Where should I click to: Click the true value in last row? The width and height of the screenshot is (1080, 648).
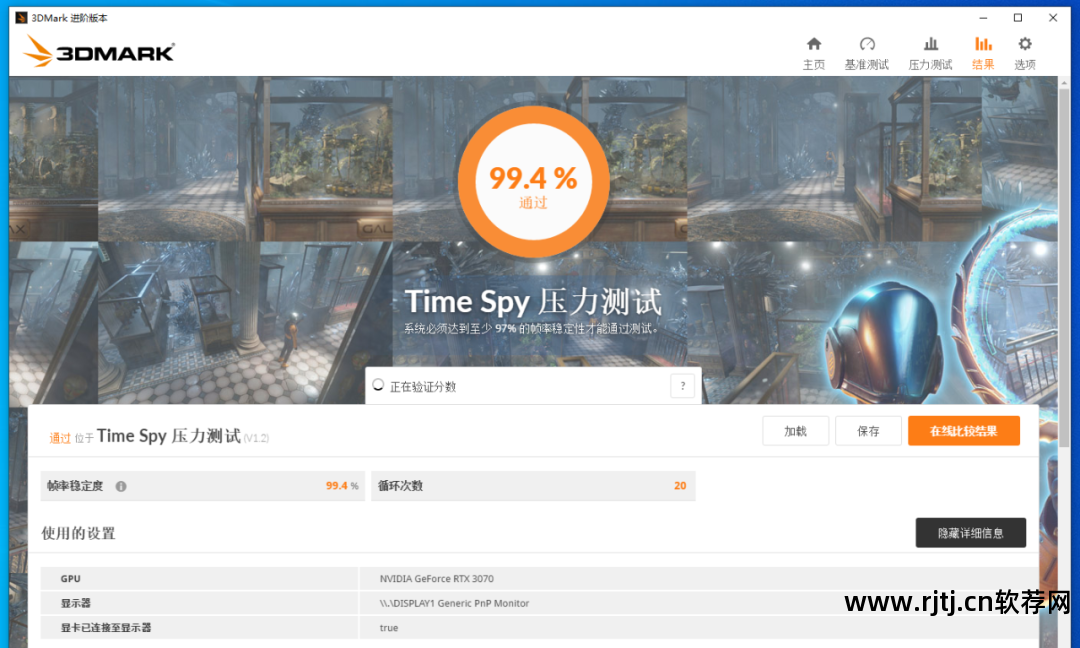click(388, 628)
